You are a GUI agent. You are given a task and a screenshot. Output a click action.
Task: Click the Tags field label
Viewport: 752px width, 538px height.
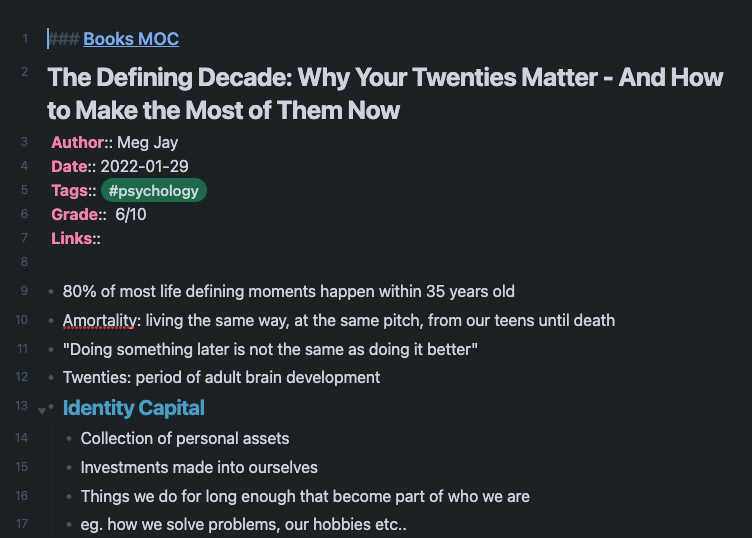point(70,190)
